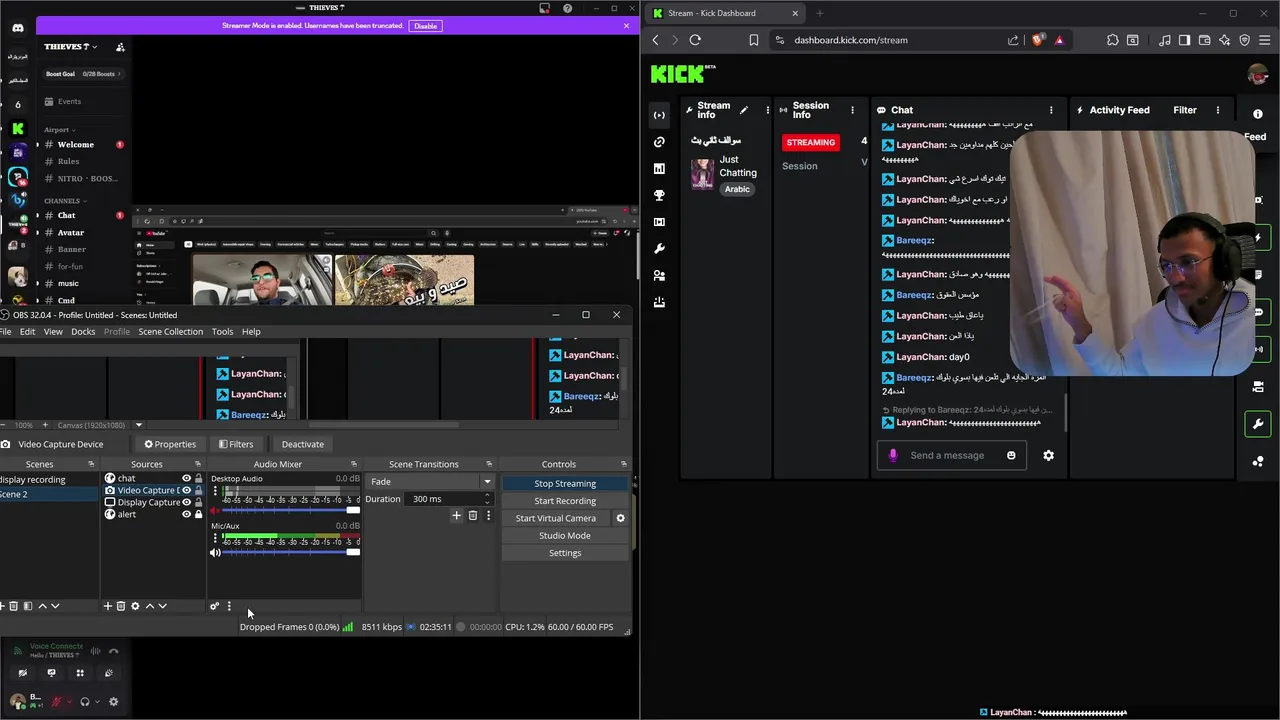Remove selected source with trash icon
This screenshot has width=1280, height=720.
121,606
